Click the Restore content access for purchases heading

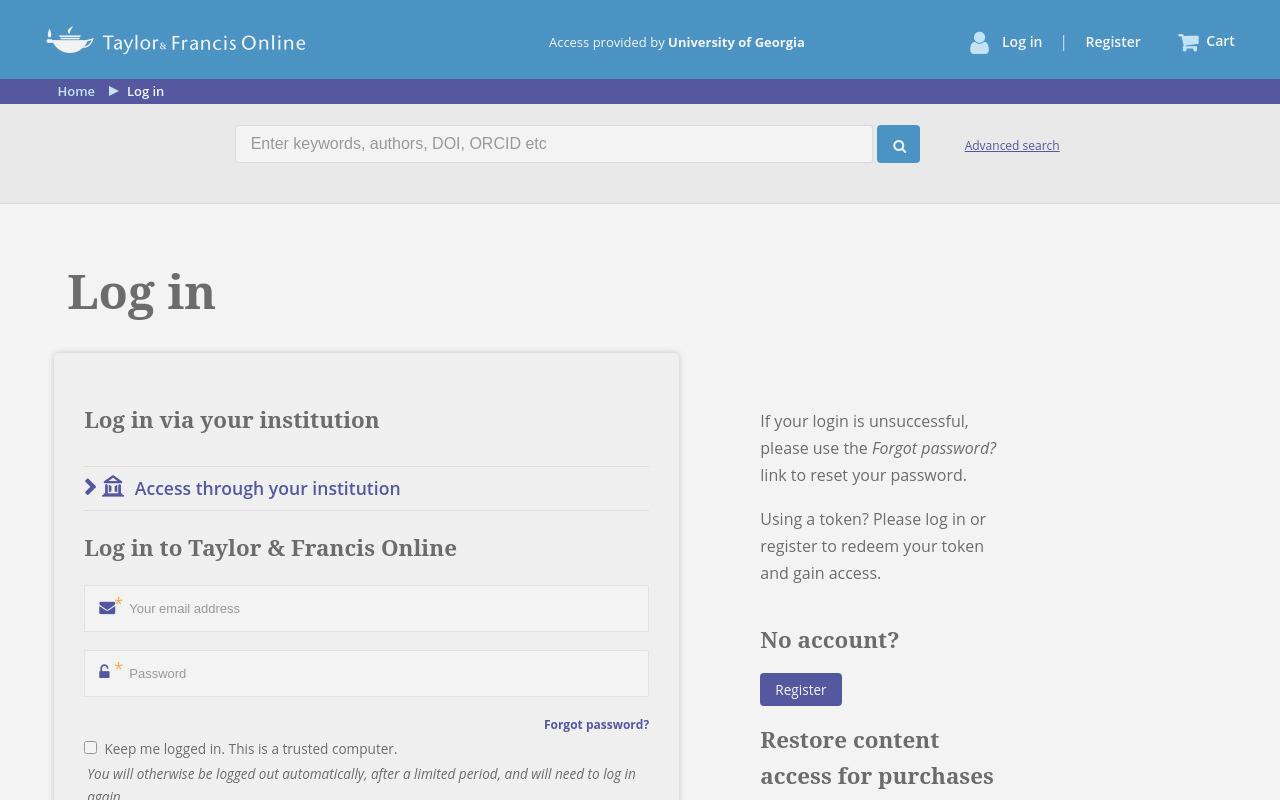click(x=877, y=758)
